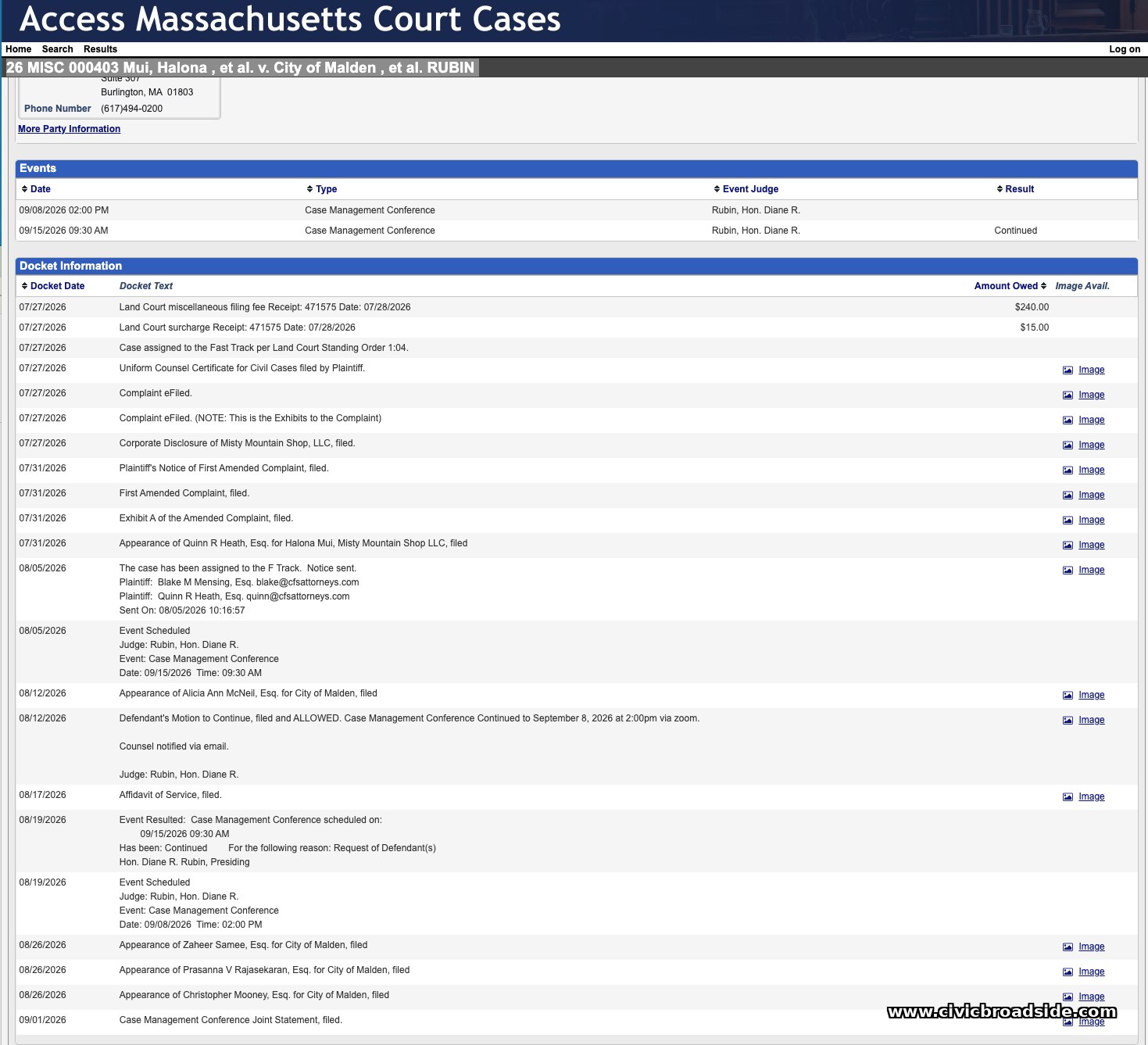Click Image link for 'First Amended Complaint, filed.'
The width and height of the screenshot is (1148, 1045).
coord(1092,496)
